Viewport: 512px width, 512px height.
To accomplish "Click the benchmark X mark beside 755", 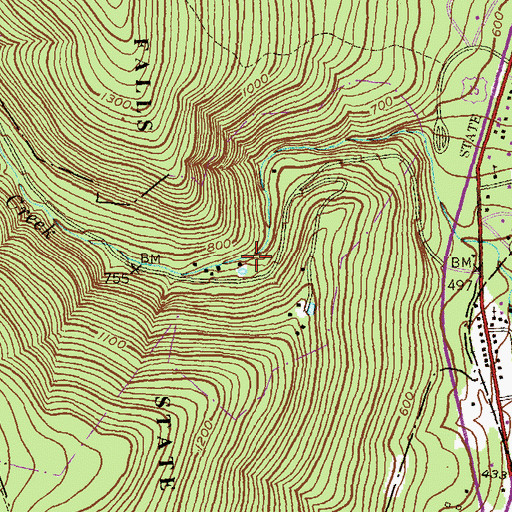I will (136, 269).
